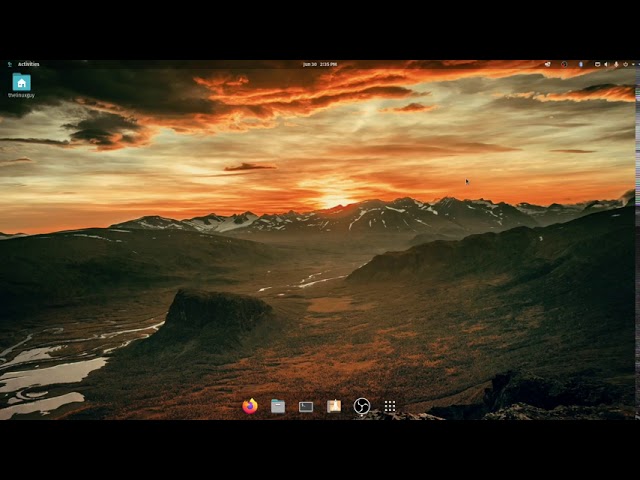Open thelinuxguy home folder on desktop
Image resolution: width=640 pixels, height=480 pixels.
(21, 85)
